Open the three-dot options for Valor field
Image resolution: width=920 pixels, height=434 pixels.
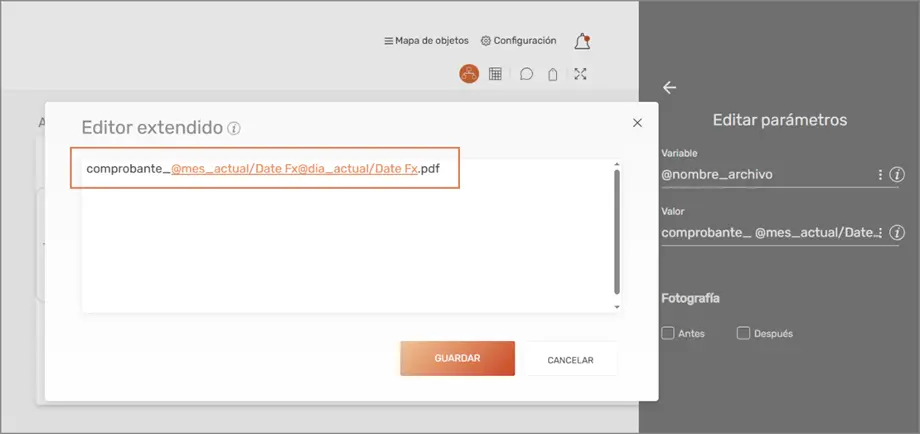[880, 232]
